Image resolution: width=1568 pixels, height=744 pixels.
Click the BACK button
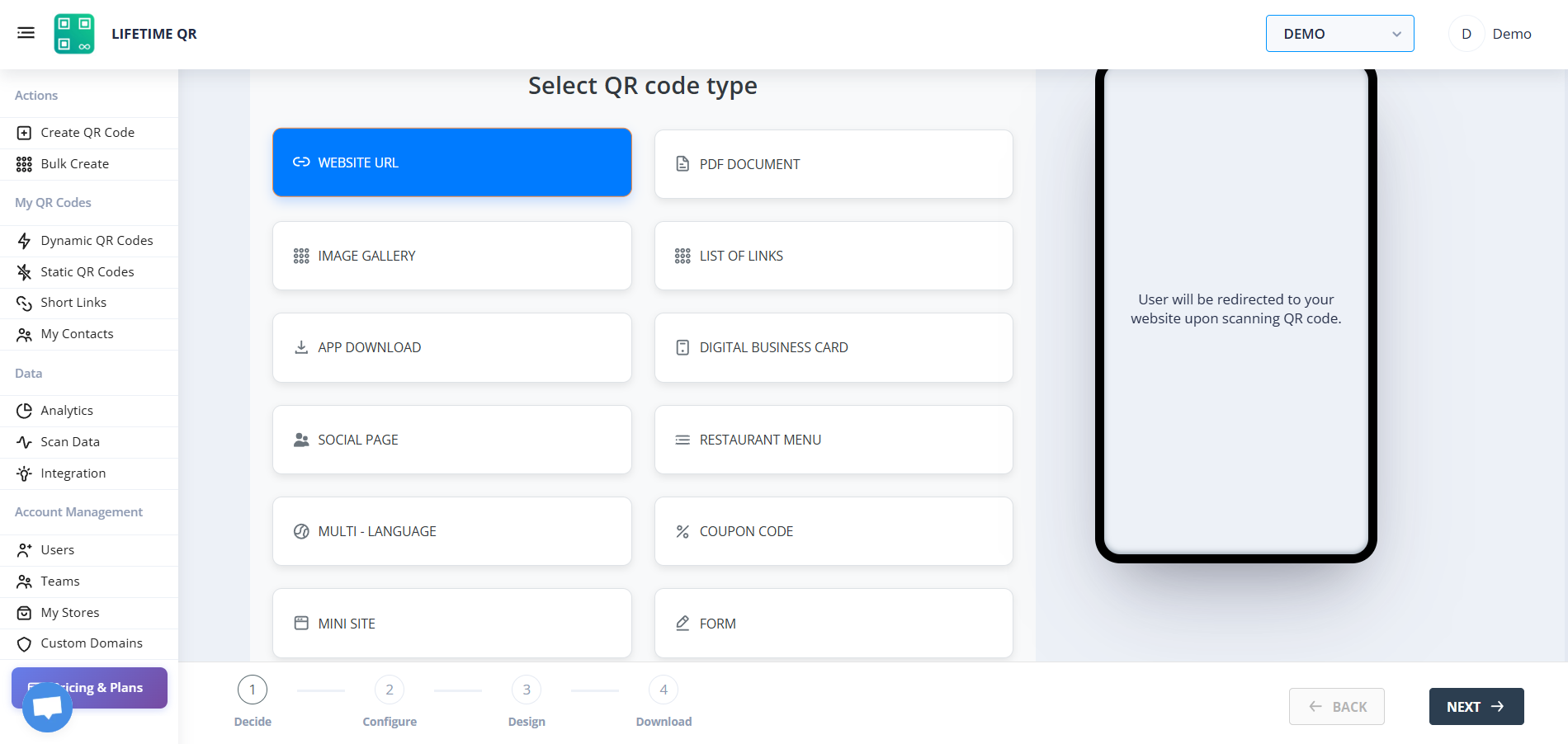pos(1337,707)
